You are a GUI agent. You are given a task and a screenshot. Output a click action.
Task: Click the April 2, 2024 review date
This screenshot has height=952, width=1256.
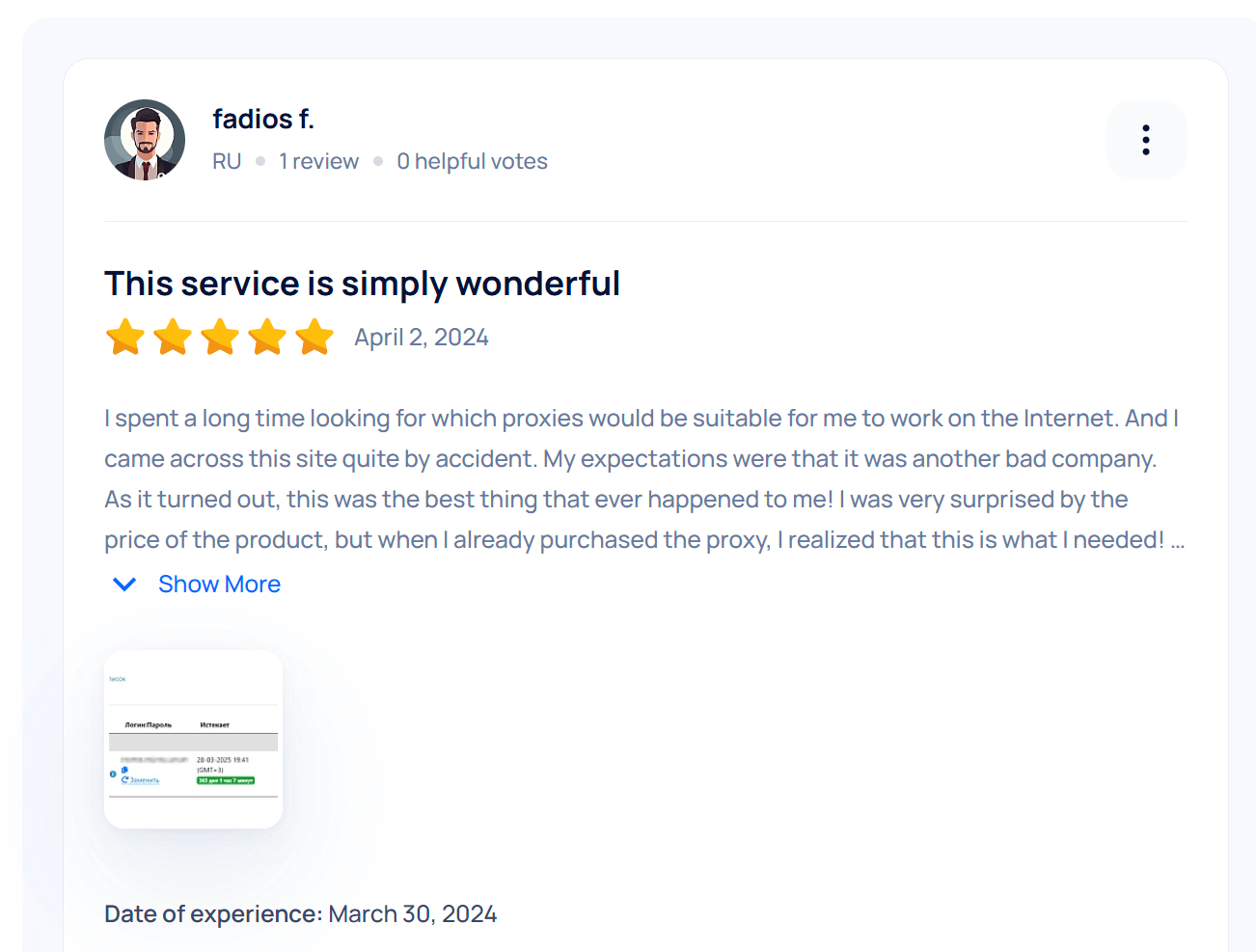422,338
